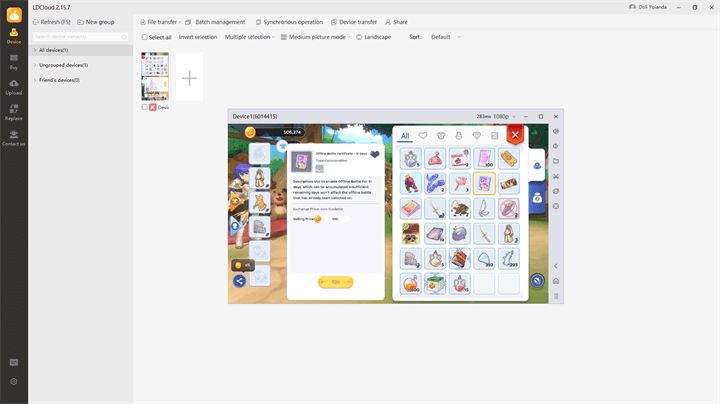This screenshot has width=720, height=404.
Task: Click the plus tile to add device
Action: pyautogui.click(x=189, y=76)
